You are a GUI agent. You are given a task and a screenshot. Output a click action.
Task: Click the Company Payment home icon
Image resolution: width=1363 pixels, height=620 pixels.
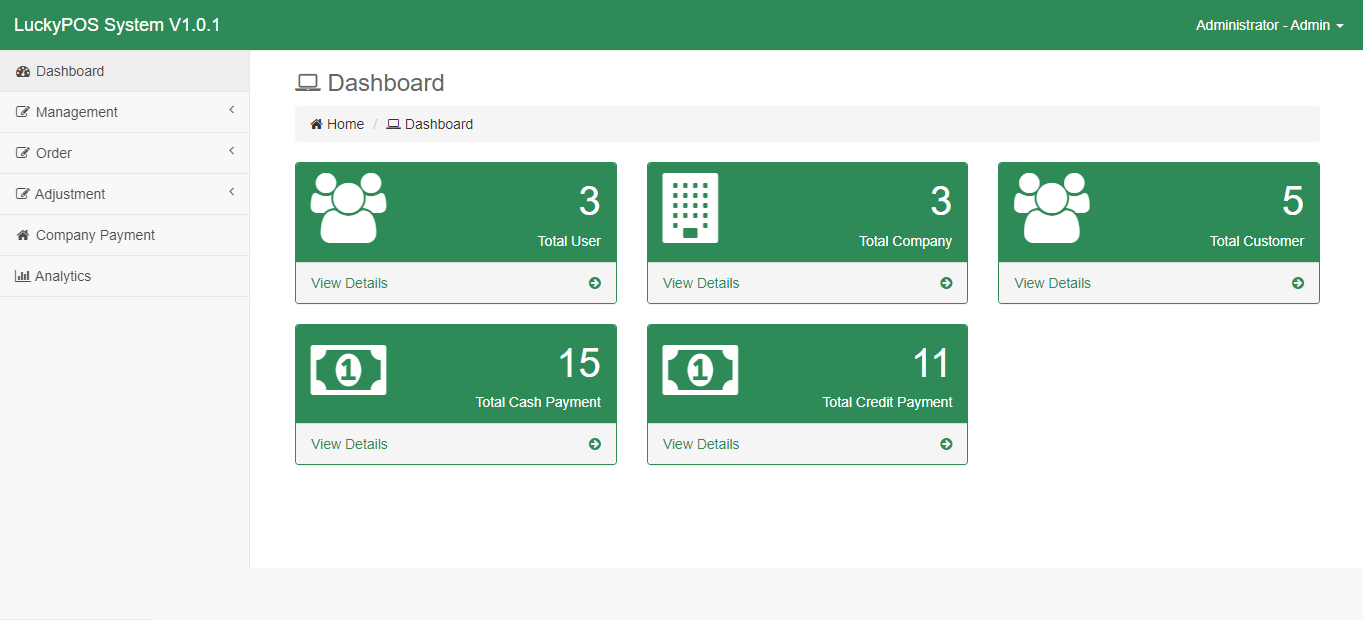click(23, 235)
